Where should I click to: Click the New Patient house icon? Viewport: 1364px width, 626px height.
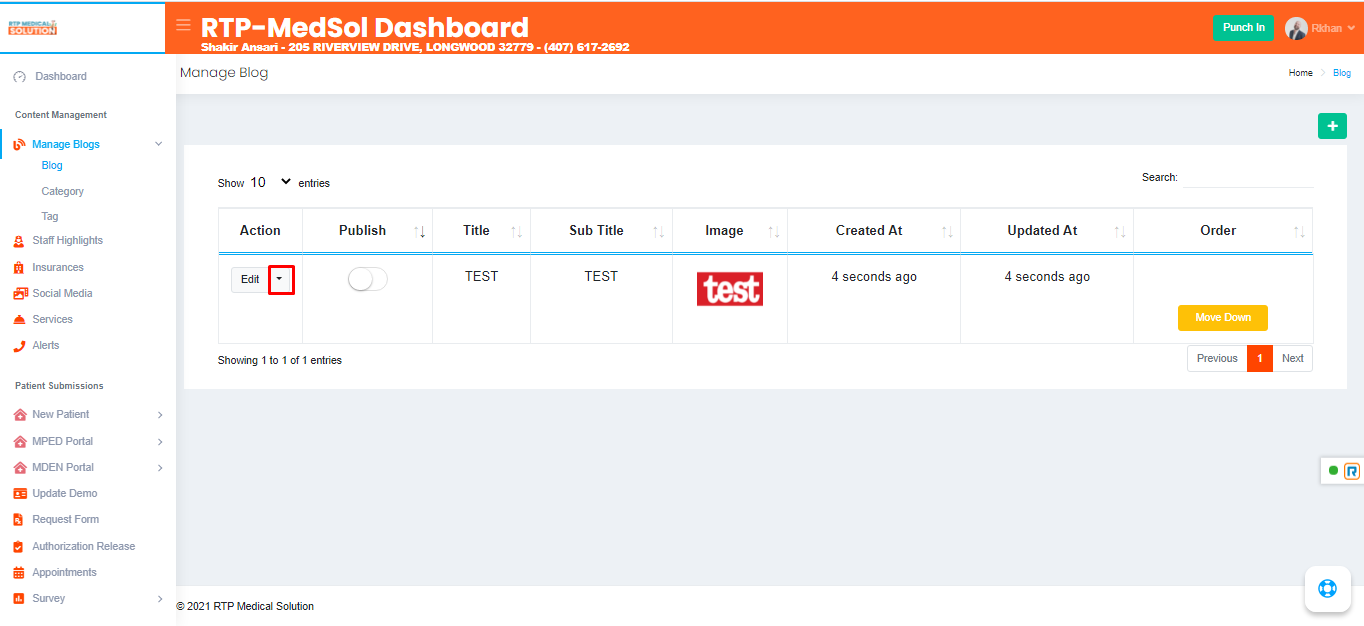click(x=20, y=415)
